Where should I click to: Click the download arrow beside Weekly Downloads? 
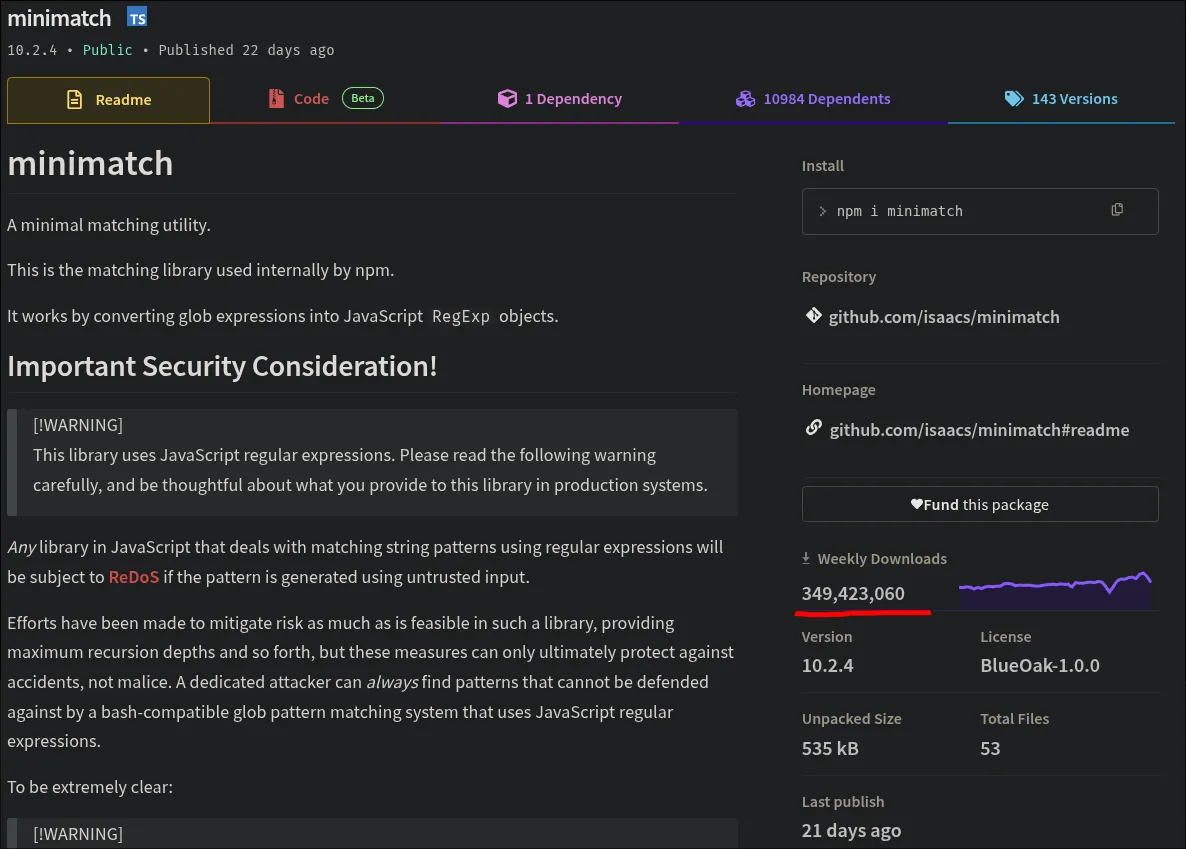pyautogui.click(x=807, y=558)
